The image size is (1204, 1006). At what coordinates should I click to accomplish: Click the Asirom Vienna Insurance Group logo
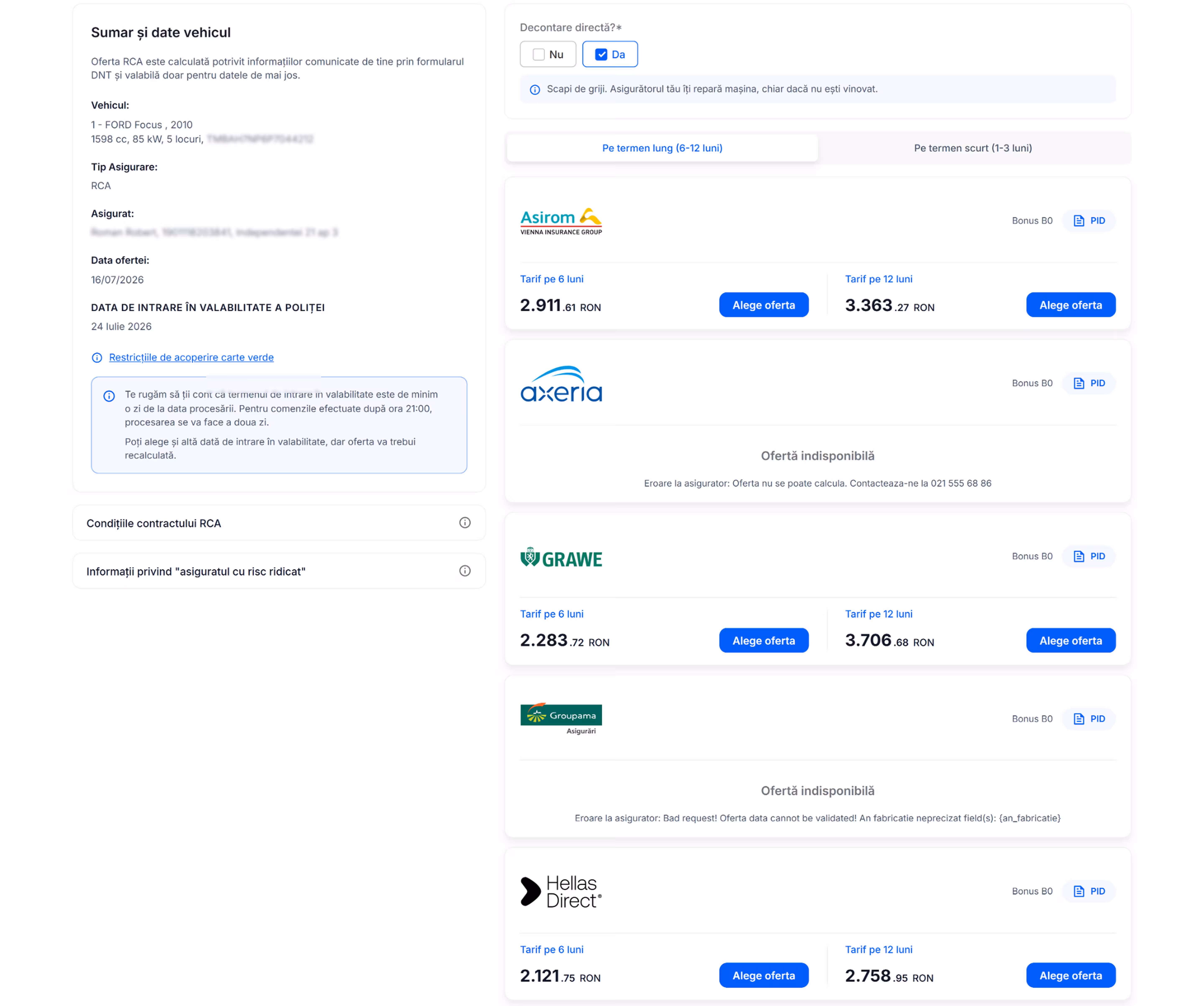pos(561,221)
